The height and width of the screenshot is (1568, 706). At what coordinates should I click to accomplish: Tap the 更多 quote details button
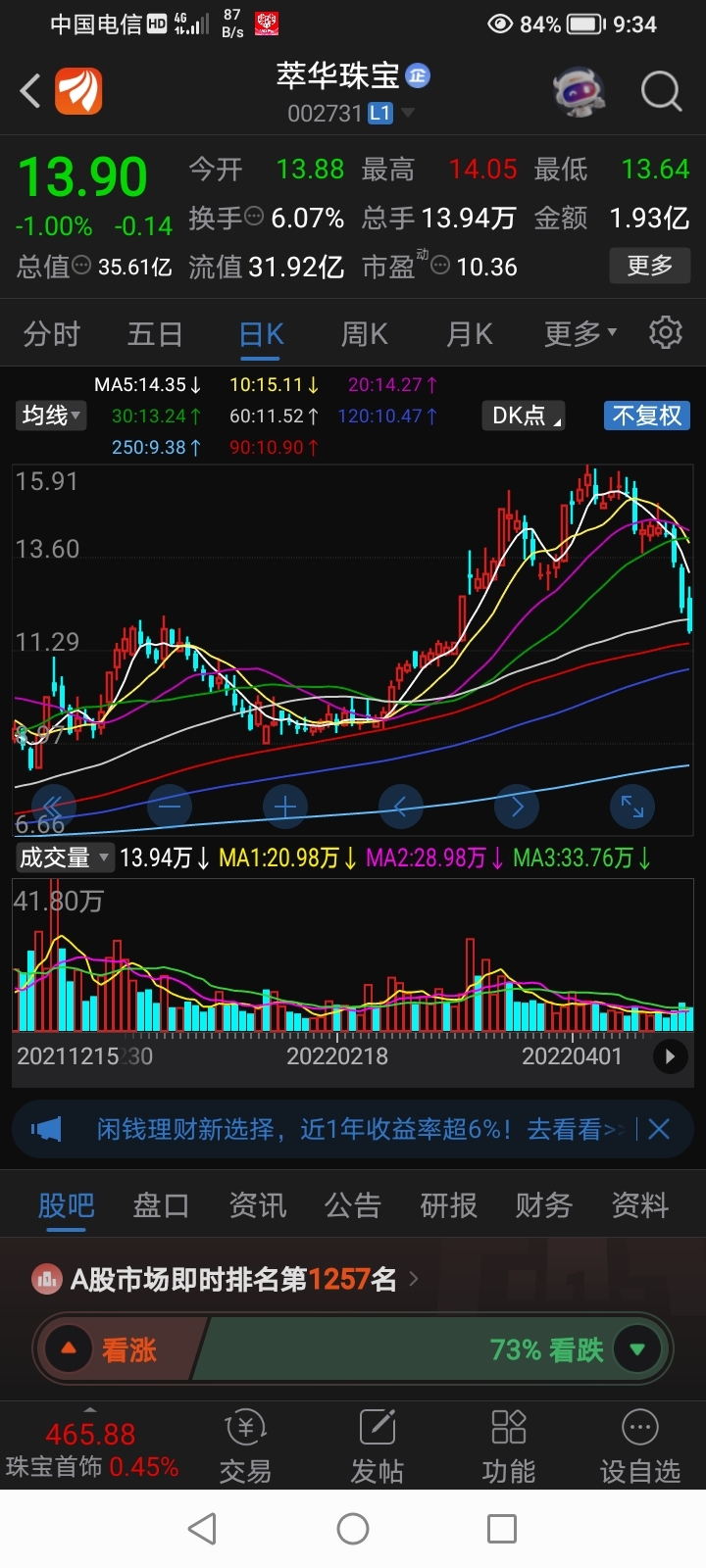pyautogui.click(x=650, y=265)
